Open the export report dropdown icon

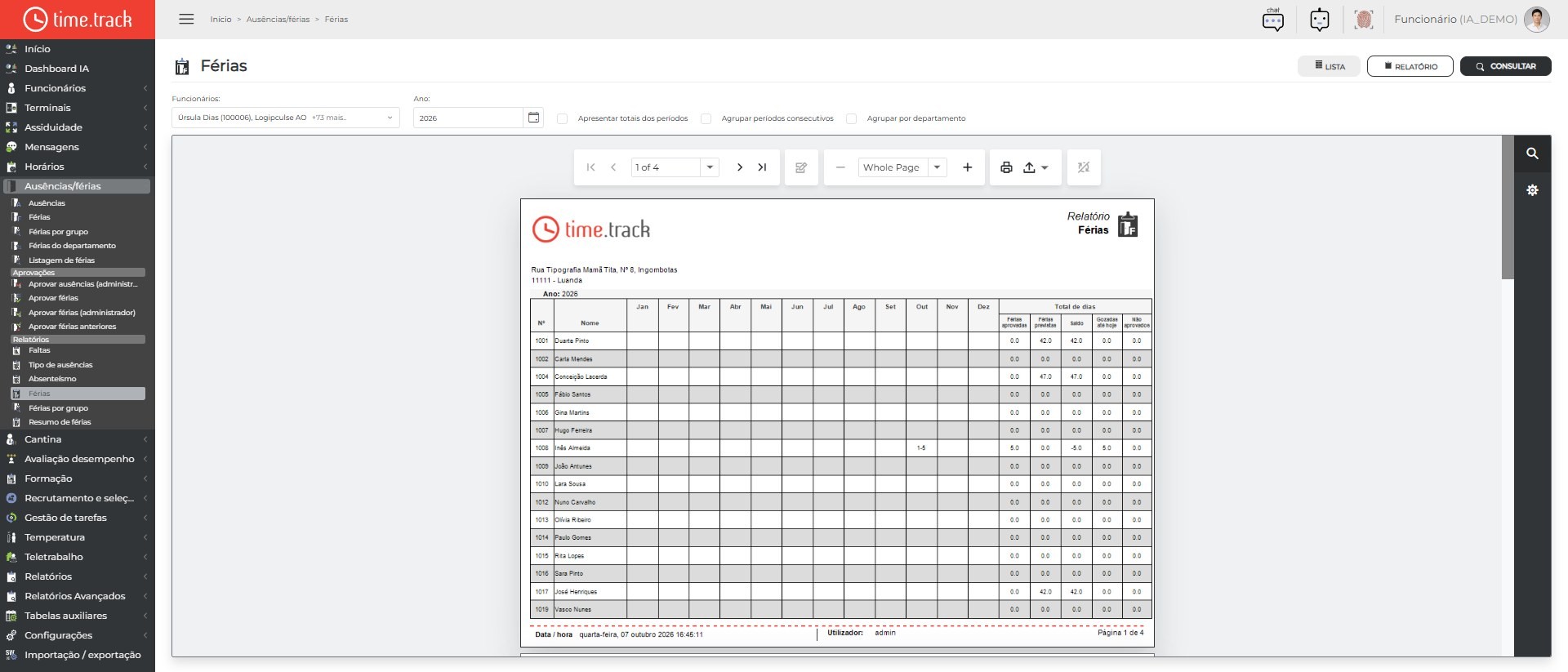coord(1036,167)
